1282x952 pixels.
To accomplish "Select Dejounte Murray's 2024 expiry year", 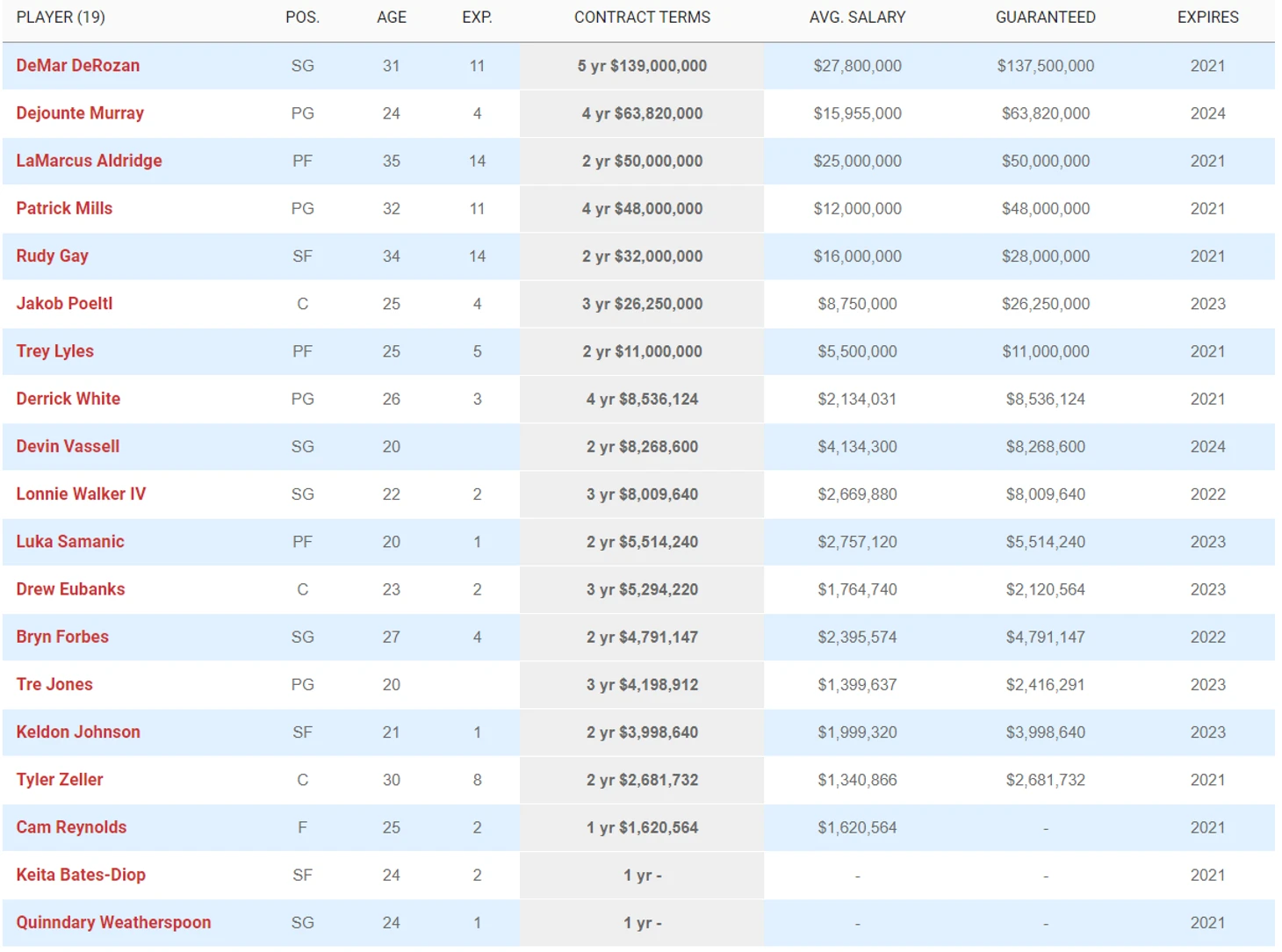I will point(1207,113).
